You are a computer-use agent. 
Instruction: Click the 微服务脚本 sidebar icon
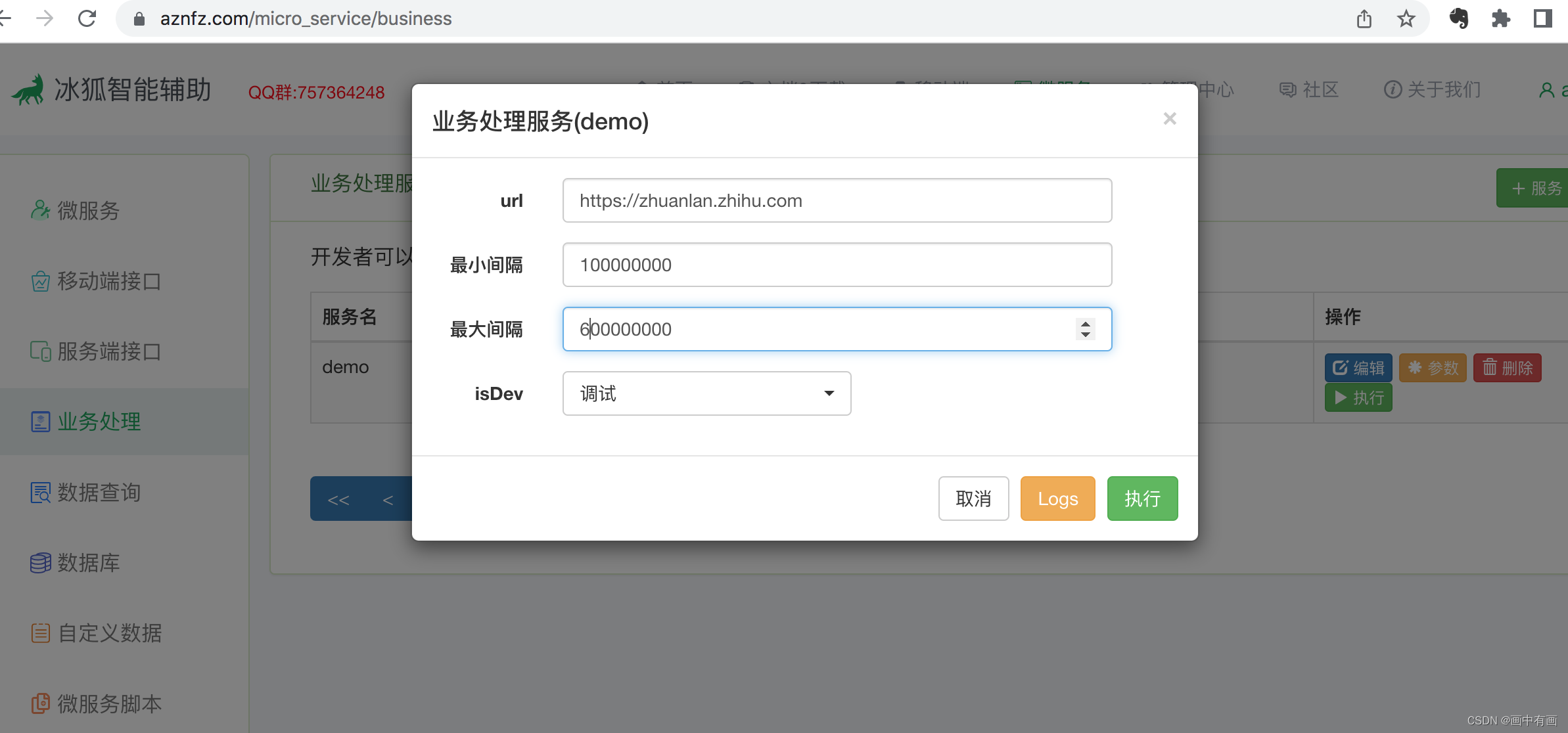(x=40, y=703)
